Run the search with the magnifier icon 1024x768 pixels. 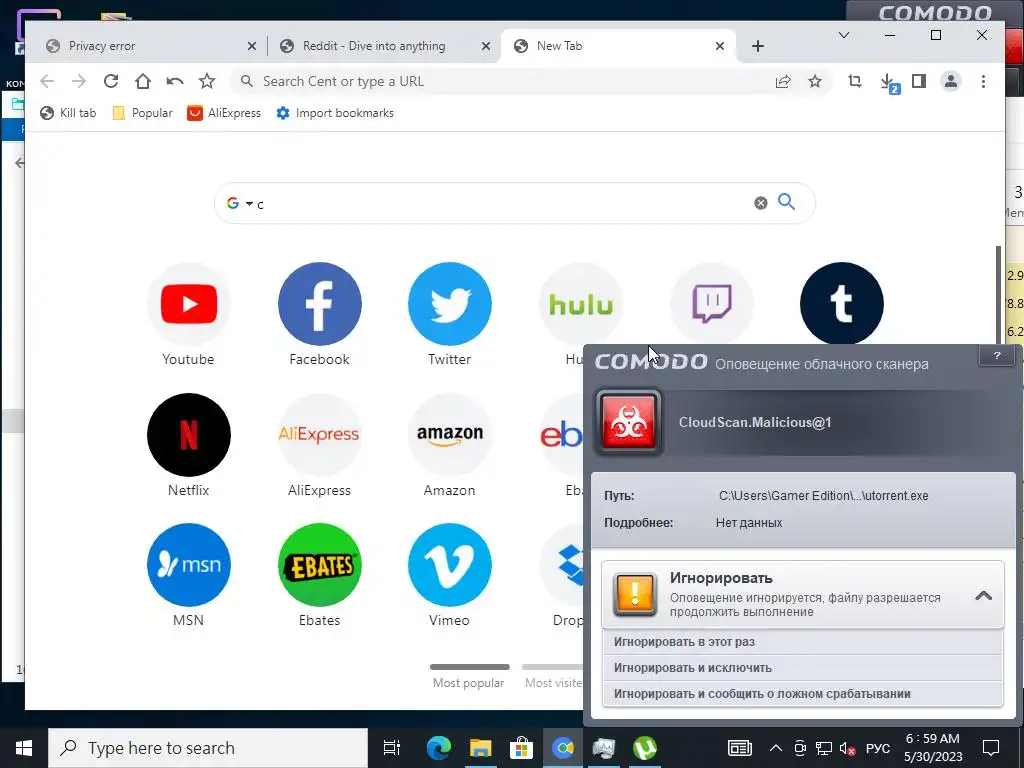tap(786, 202)
